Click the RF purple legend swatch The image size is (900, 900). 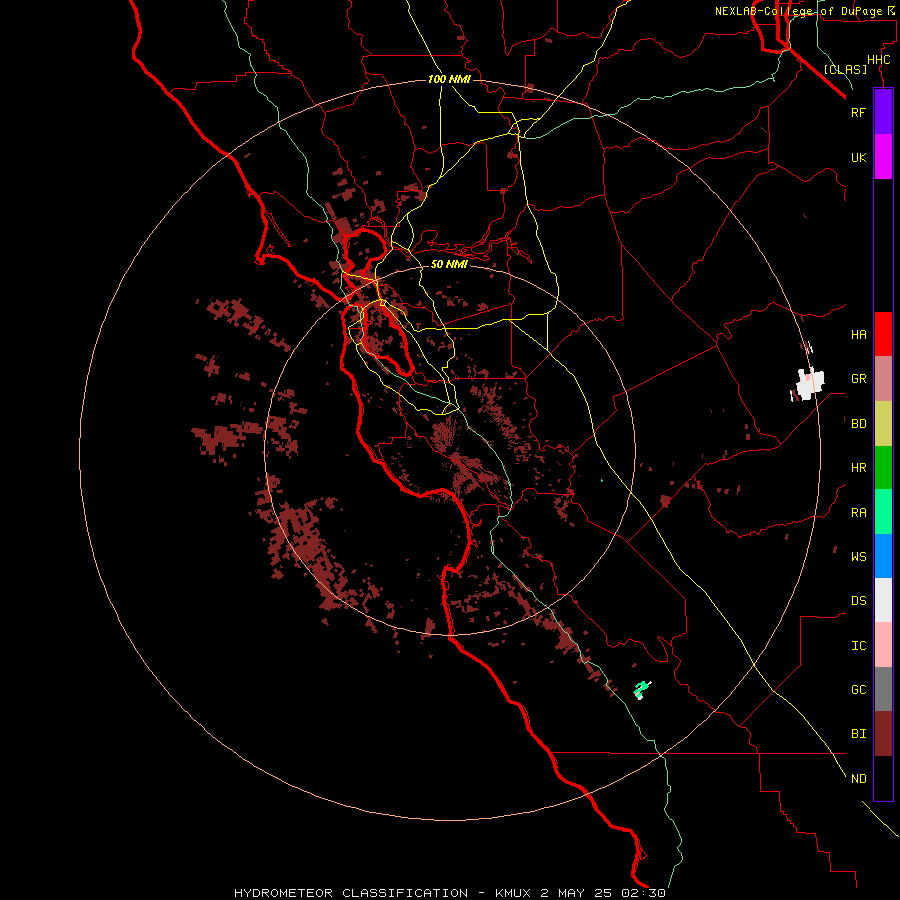point(883,112)
